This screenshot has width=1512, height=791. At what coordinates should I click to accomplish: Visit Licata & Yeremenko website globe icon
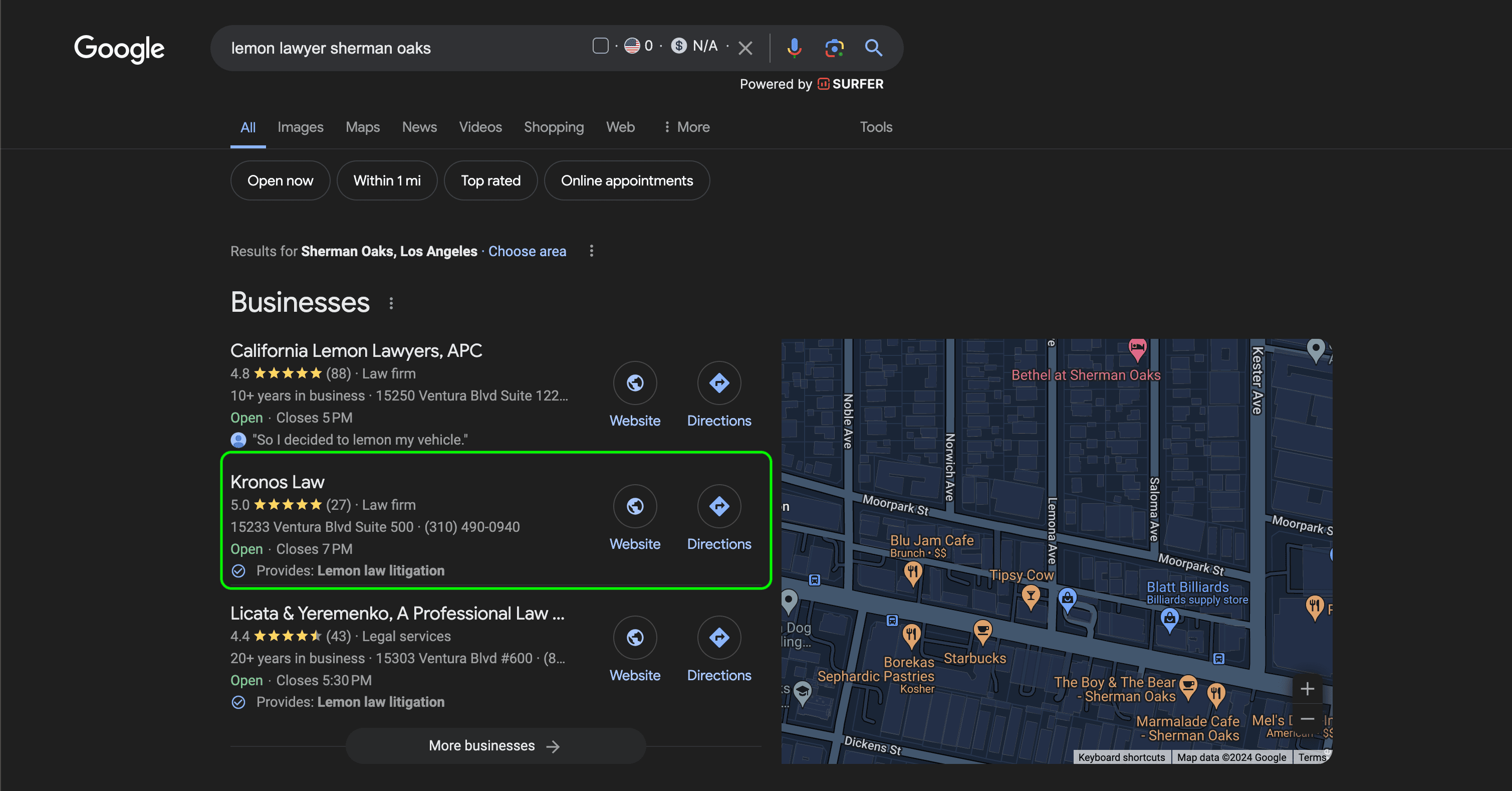[634, 638]
